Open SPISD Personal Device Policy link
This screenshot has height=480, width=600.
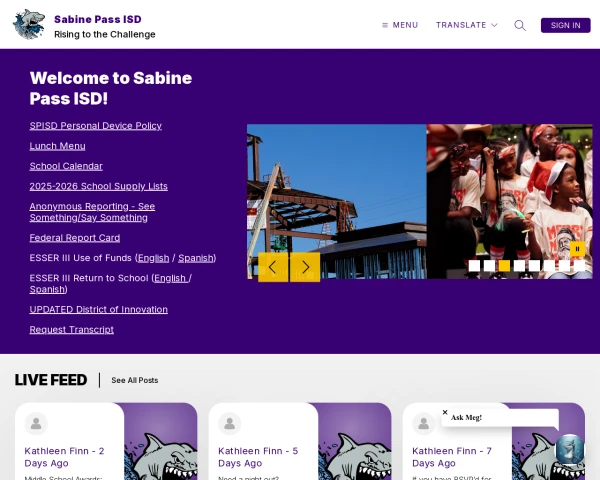pos(96,126)
